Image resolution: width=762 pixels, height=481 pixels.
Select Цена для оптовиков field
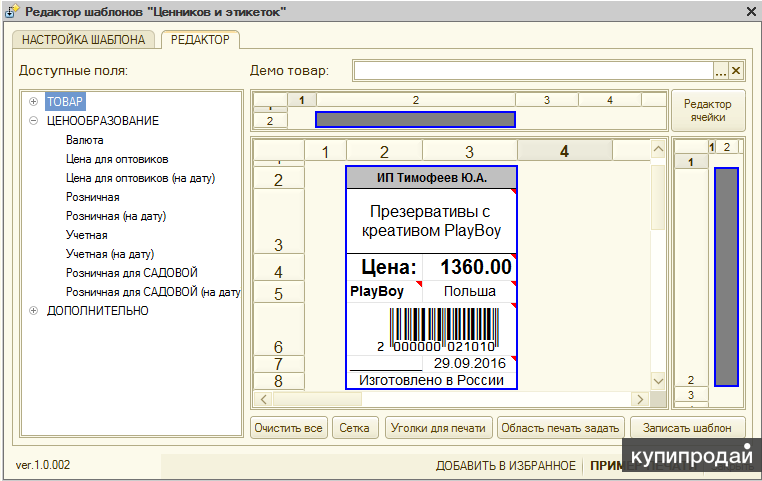[117, 159]
